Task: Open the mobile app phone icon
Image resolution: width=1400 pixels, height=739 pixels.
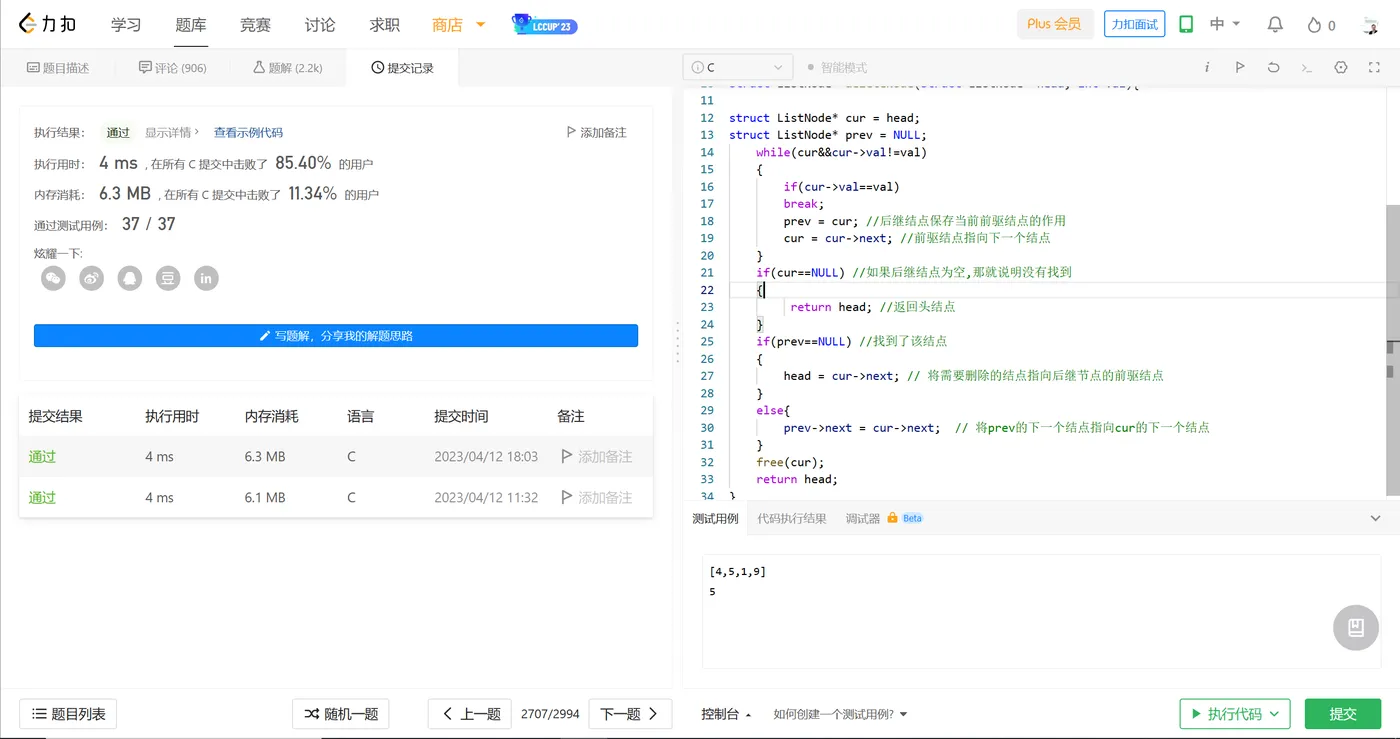Action: tap(1186, 25)
